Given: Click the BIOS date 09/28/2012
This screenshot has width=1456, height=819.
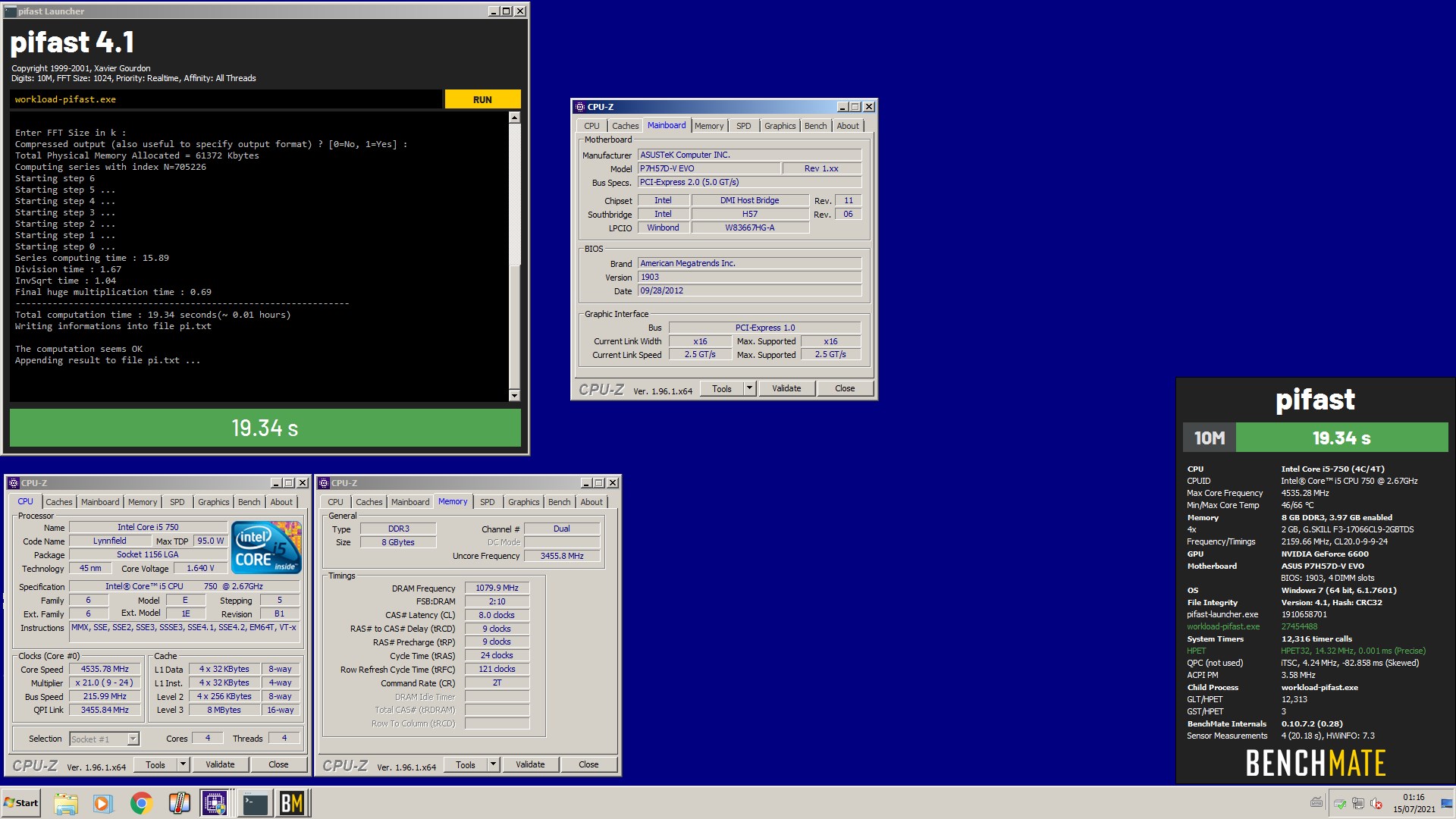Looking at the screenshot, I should (x=749, y=290).
